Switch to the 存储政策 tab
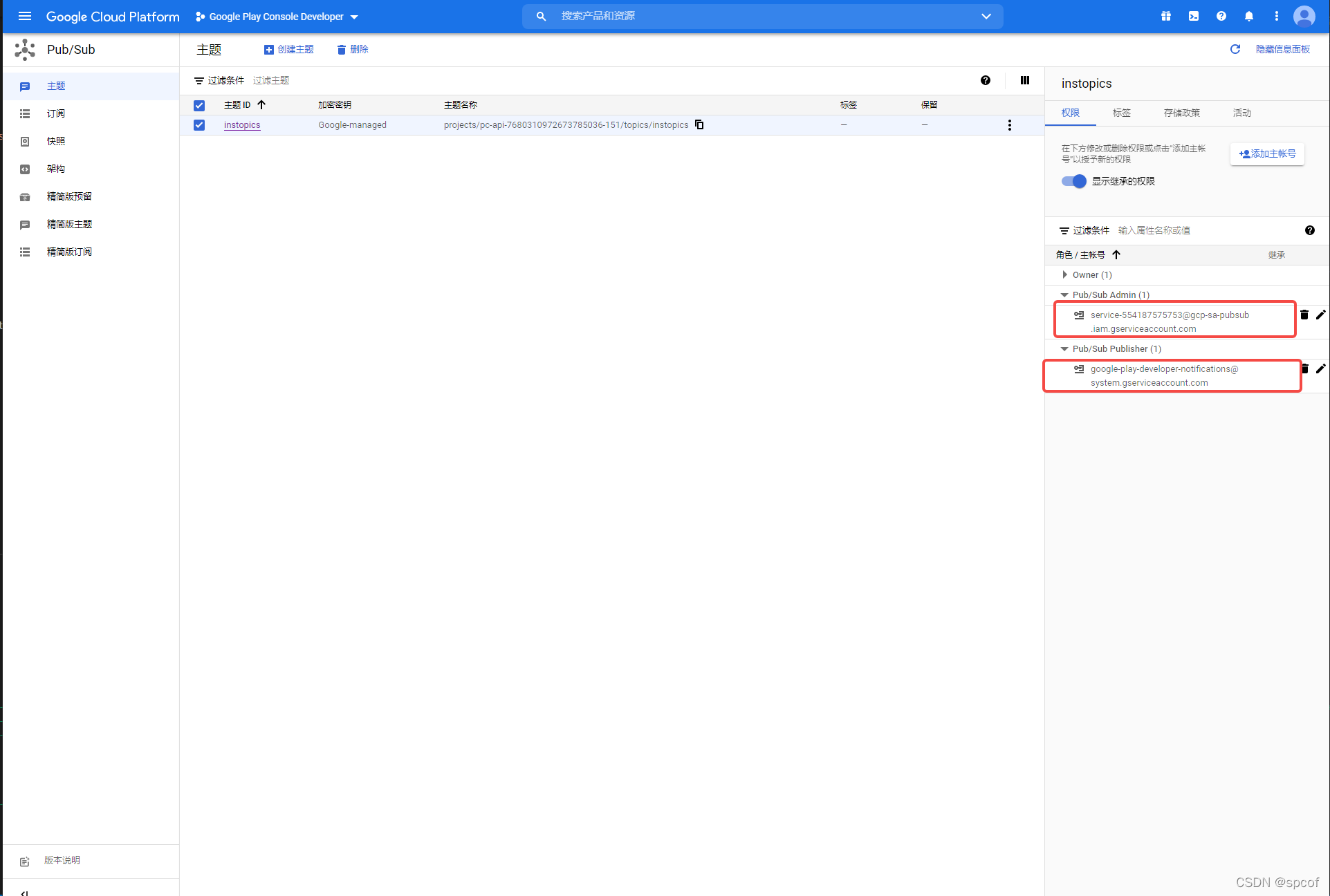Viewport: 1330px width, 896px height. click(x=1181, y=113)
